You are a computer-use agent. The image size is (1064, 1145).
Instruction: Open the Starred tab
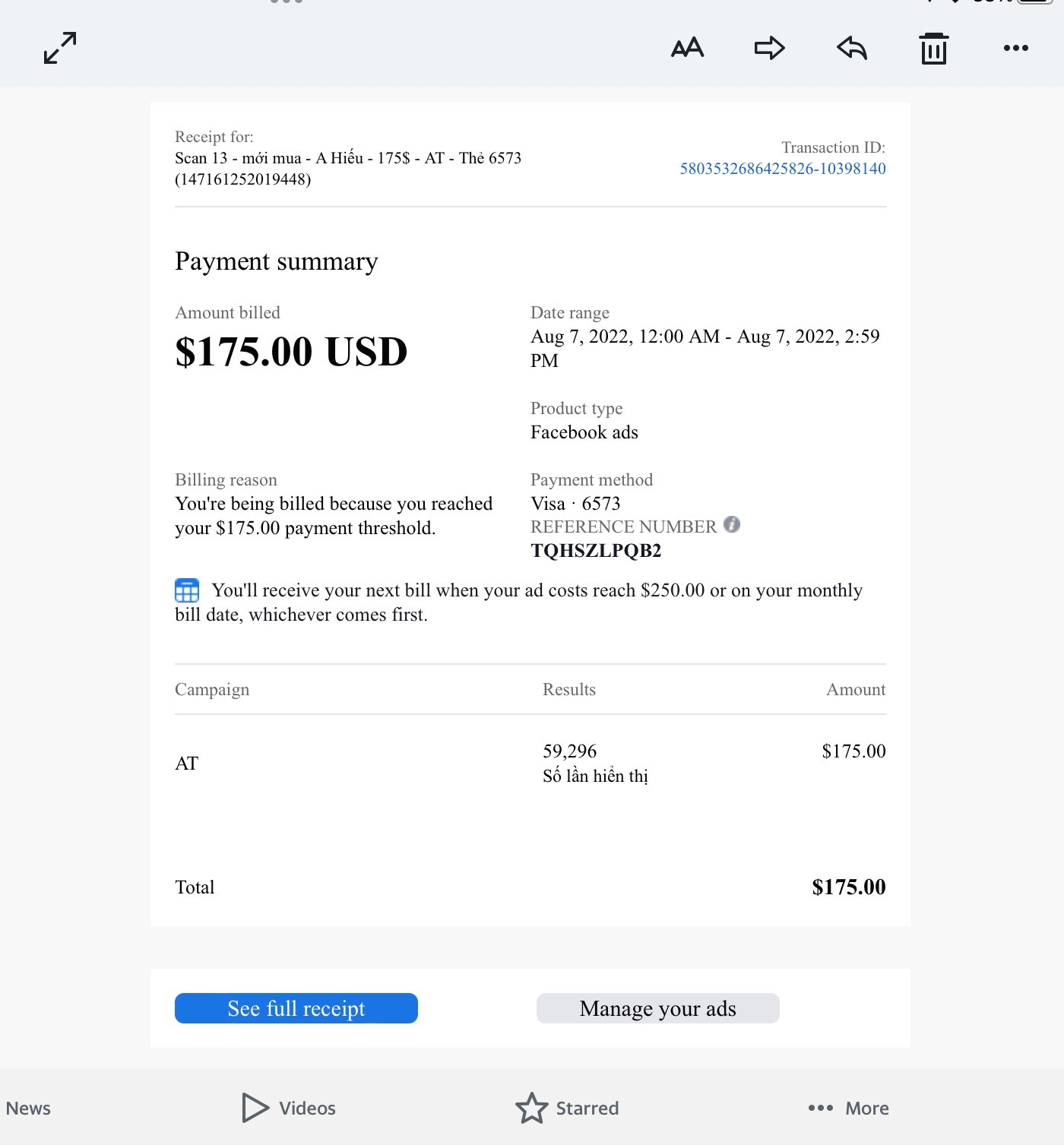click(x=568, y=1108)
